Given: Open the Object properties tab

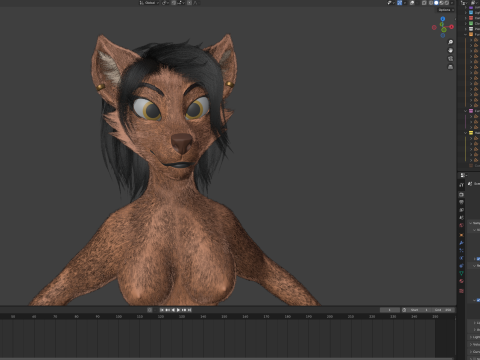Looking at the screenshot, I should (x=461, y=235).
